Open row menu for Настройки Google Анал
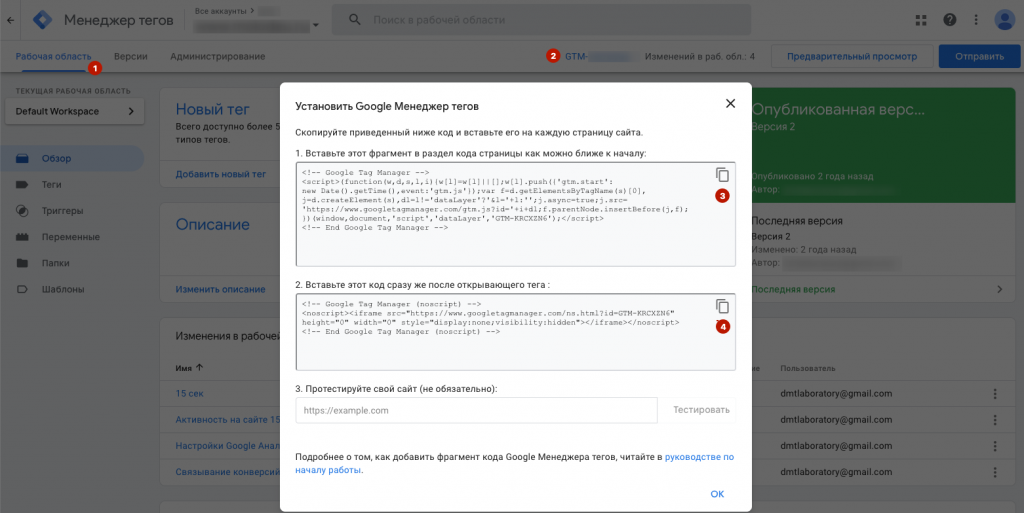Screen dimensions: 1024x513 tap(995, 446)
